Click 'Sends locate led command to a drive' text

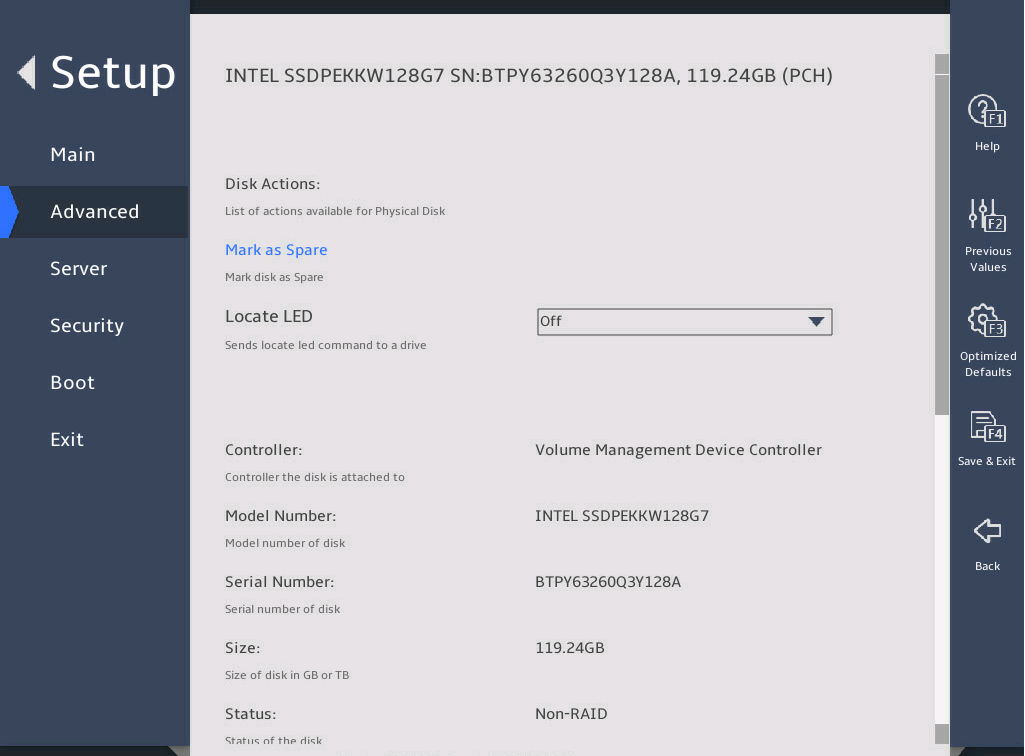[x=326, y=345]
